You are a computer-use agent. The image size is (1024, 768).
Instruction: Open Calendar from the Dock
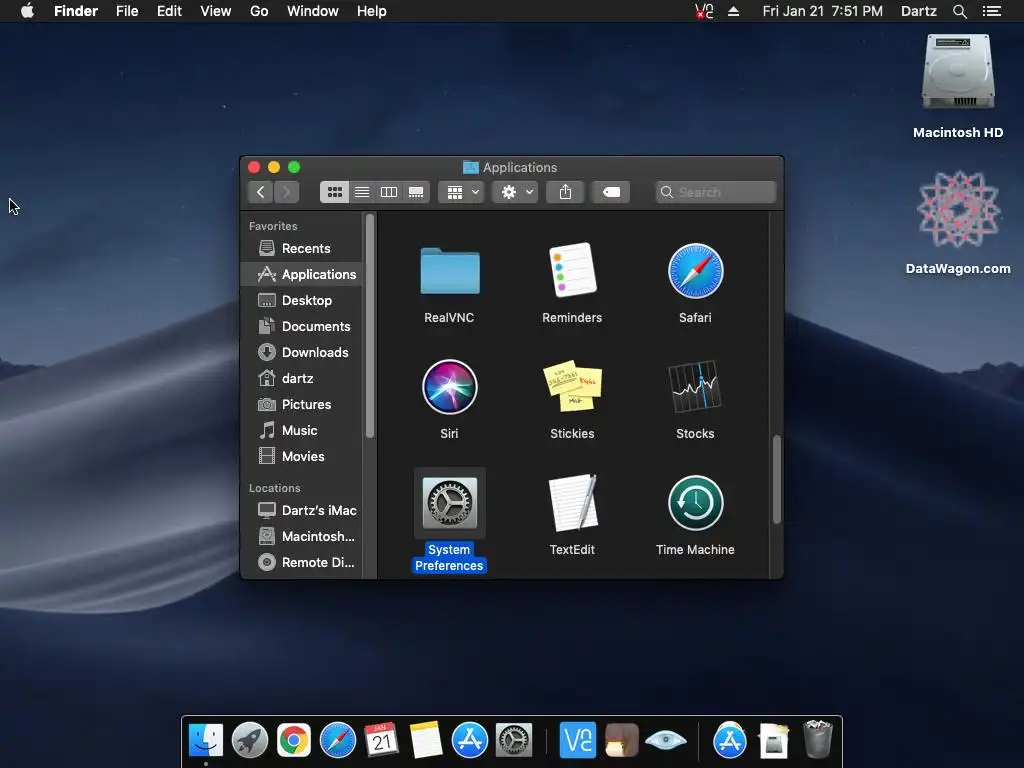381,740
